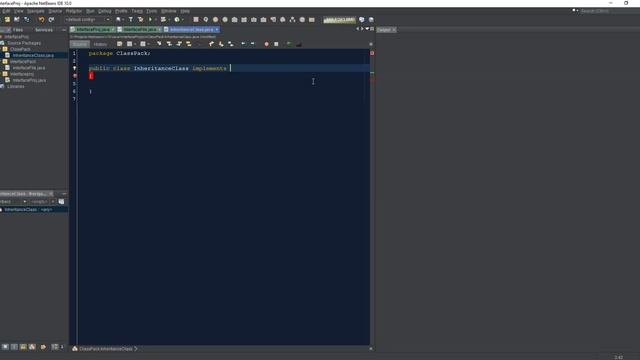Show opened documents list dropdown
The height and width of the screenshot is (360, 640).
click(x=367, y=29)
